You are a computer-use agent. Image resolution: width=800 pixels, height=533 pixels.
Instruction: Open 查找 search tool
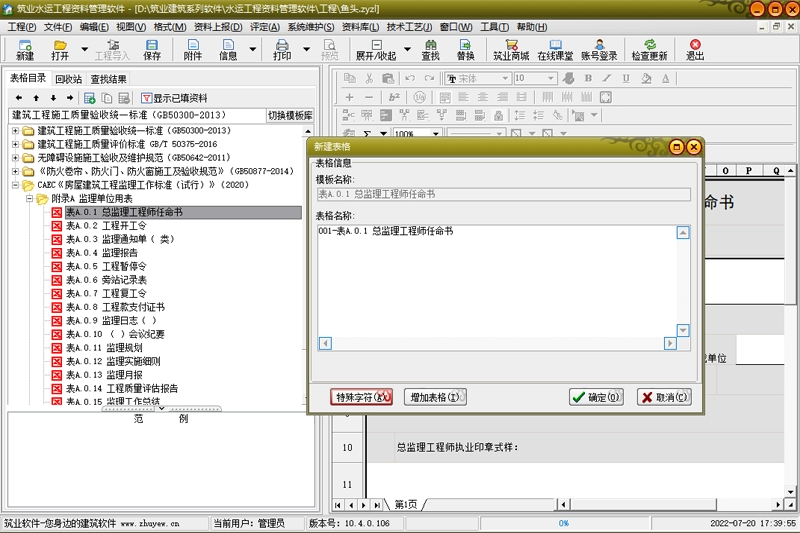click(431, 49)
